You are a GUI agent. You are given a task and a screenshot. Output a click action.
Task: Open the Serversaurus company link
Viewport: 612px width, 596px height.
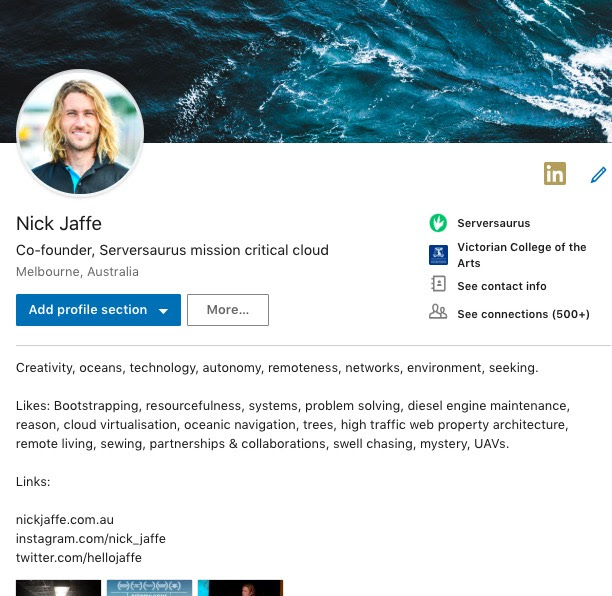click(x=494, y=223)
